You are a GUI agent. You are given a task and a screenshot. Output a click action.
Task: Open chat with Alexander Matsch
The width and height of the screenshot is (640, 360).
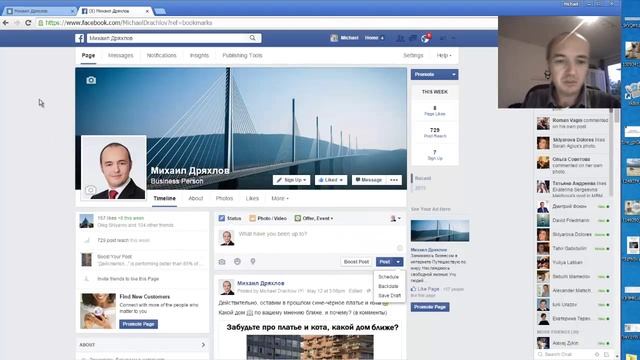573,291
